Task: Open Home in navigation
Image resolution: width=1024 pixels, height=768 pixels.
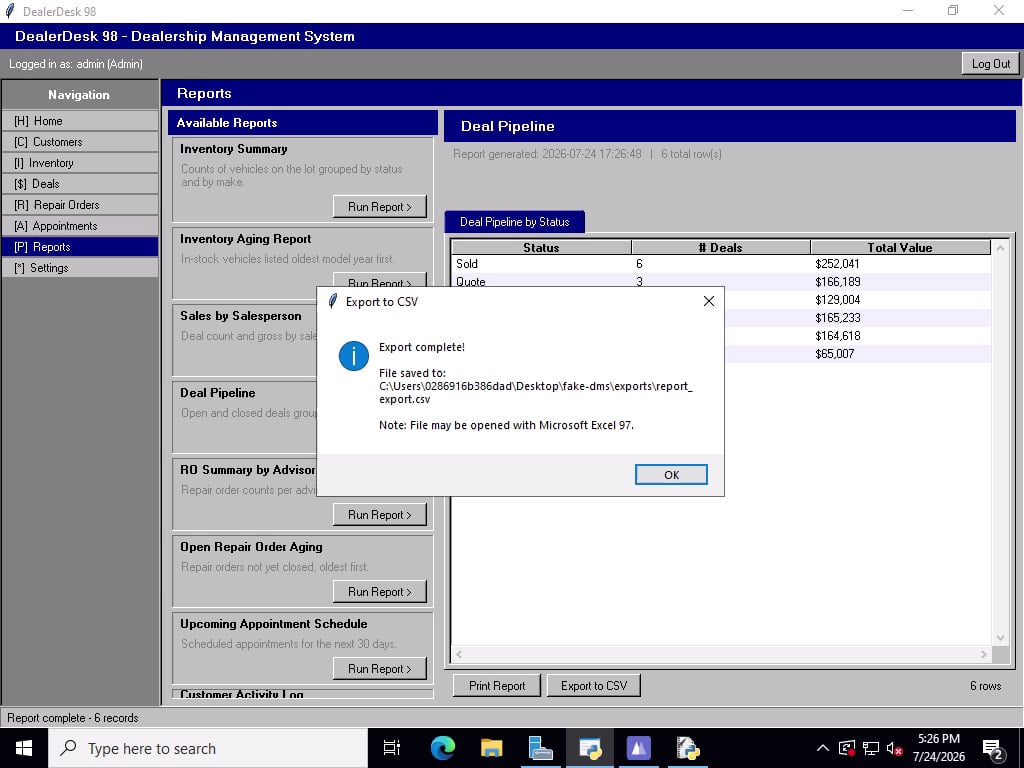Action: 80,121
